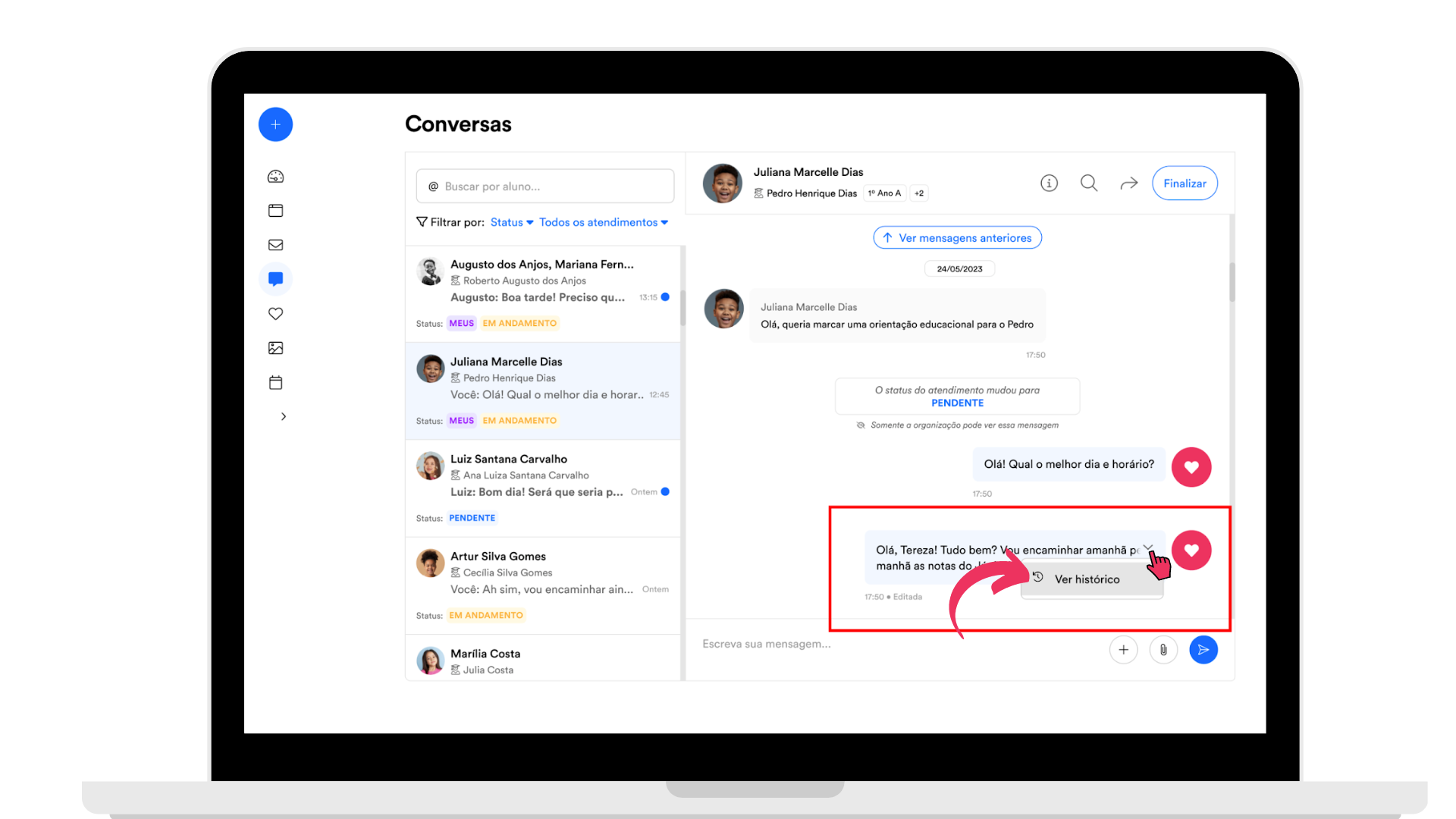Open the dashboard gauge icon in sidebar
Image resolution: width=1456 pixels, height=819 pixels.
(x=275, y=177)
